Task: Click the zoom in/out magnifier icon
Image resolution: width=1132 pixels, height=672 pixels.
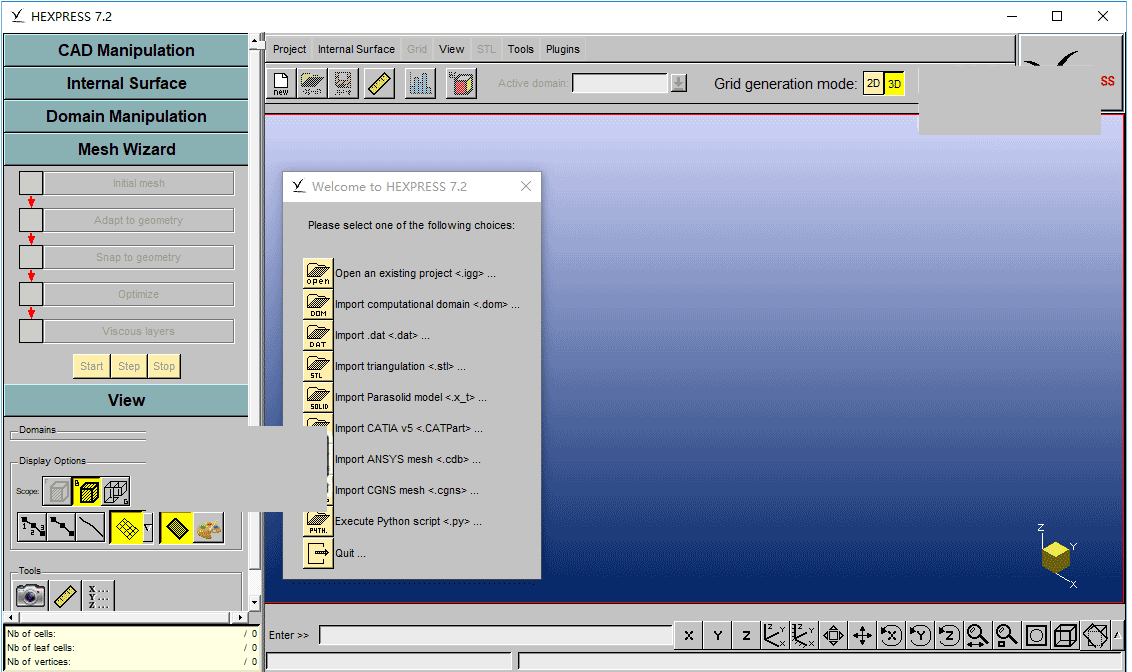Action: (978, 635)
